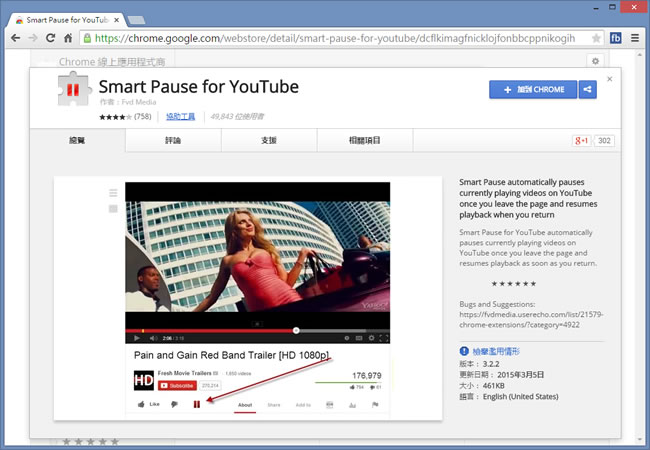
Task: Click the fb extension icon in toolbar
Action: [616, 39]
